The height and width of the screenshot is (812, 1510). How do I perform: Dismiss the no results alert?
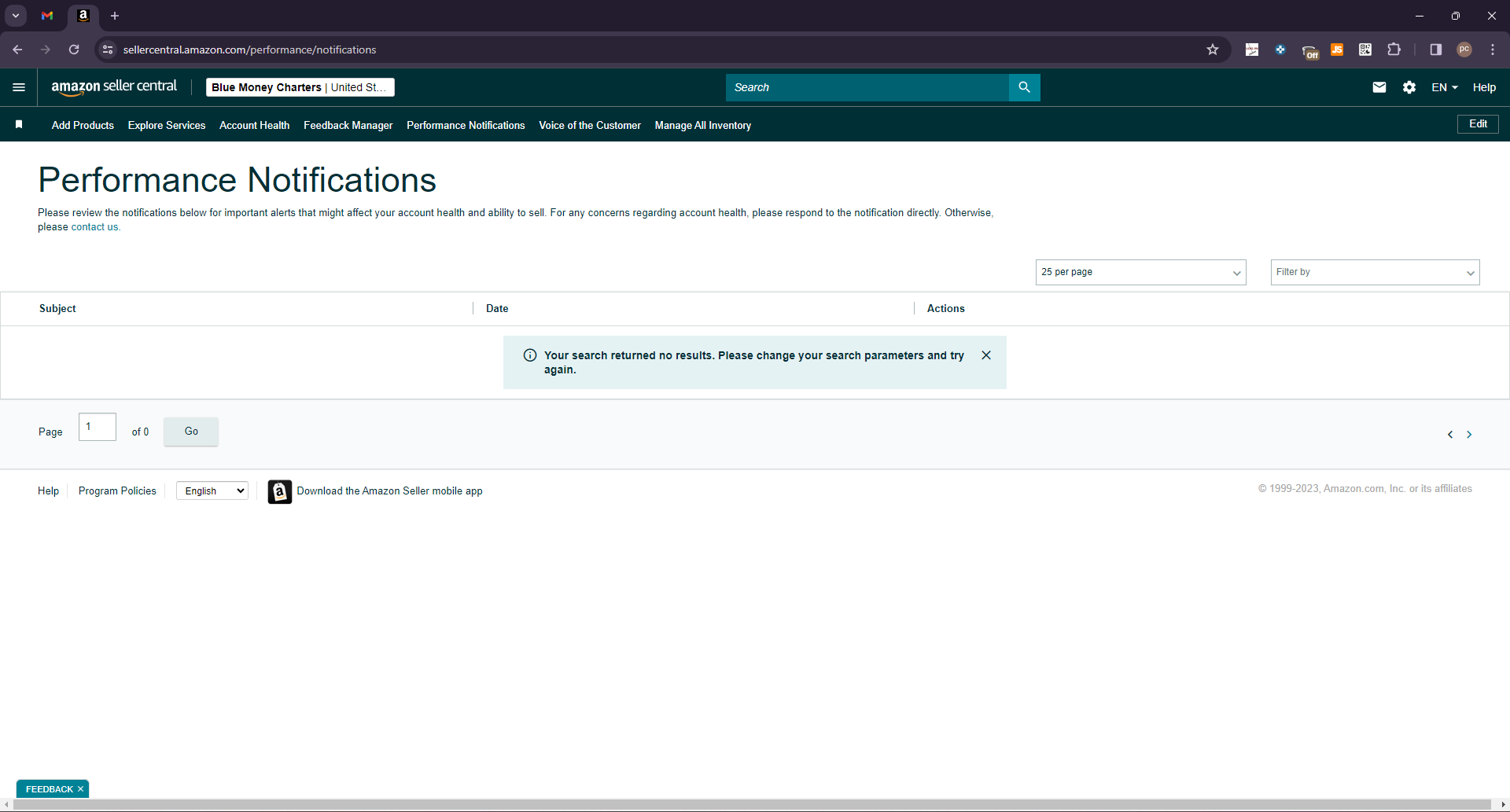986,355
